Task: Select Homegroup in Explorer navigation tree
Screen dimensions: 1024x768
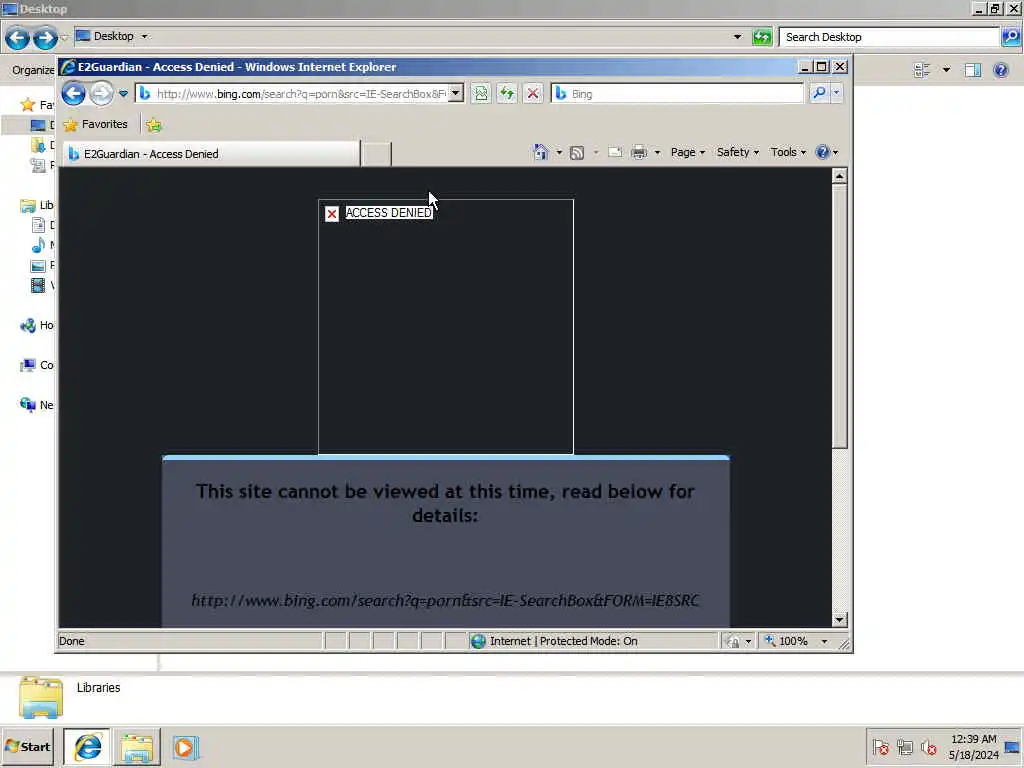Action: click(x=37, y=325)
